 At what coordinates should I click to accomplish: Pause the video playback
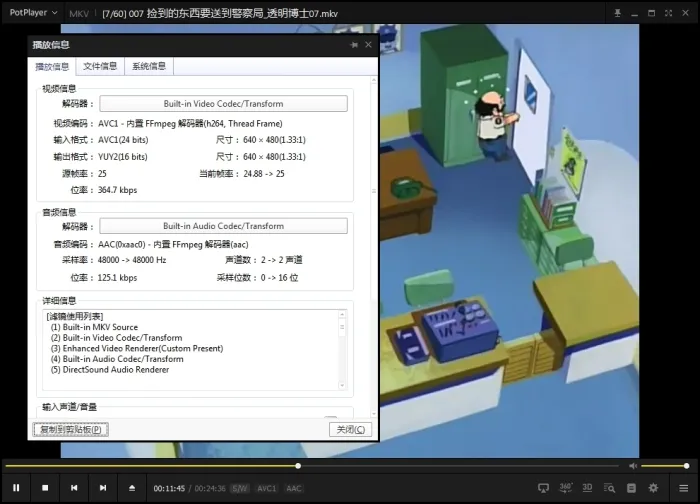pos(16,488)
